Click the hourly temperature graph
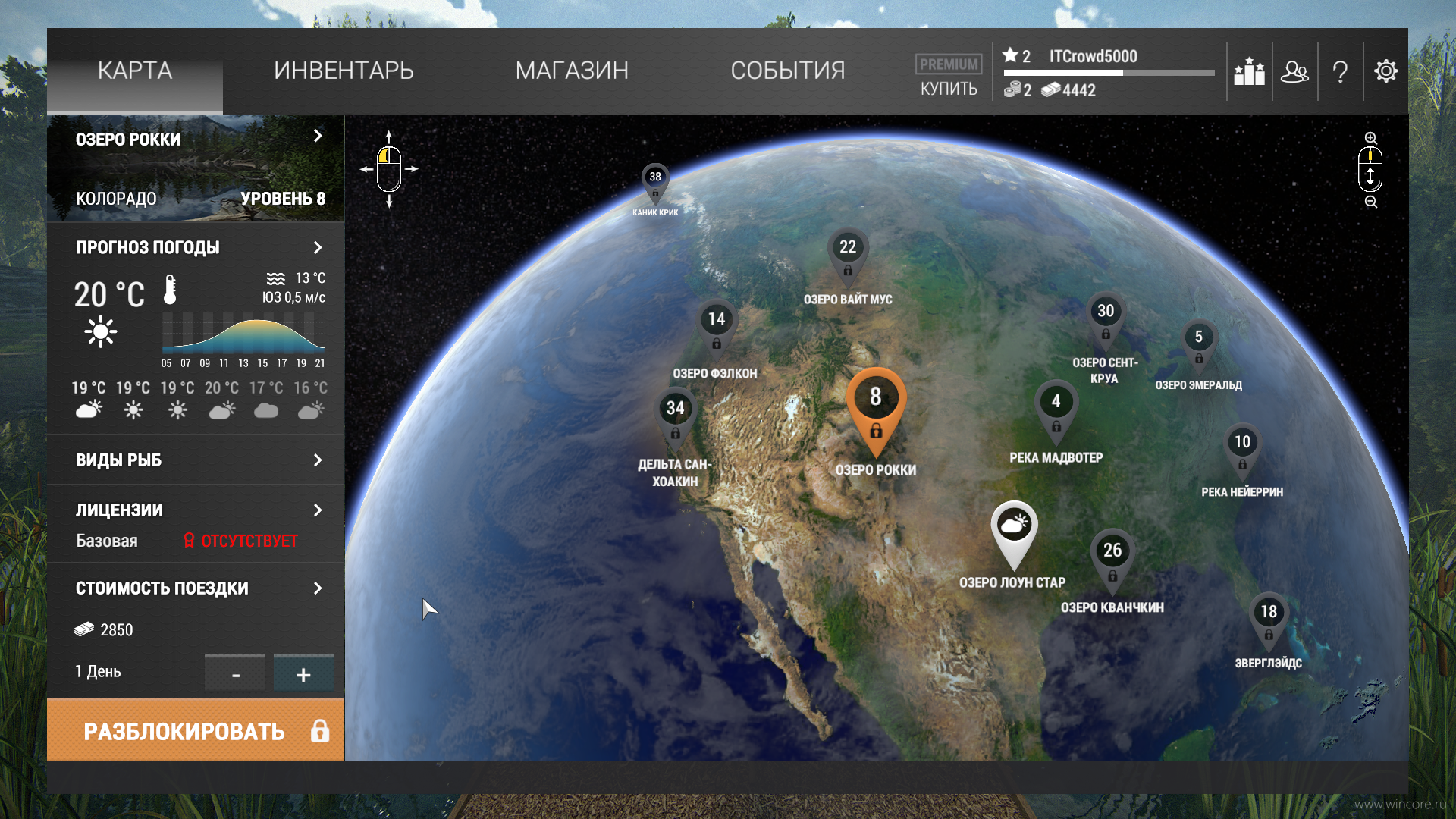The width and height of the screenshot is (1456, 819). (243, 331)
